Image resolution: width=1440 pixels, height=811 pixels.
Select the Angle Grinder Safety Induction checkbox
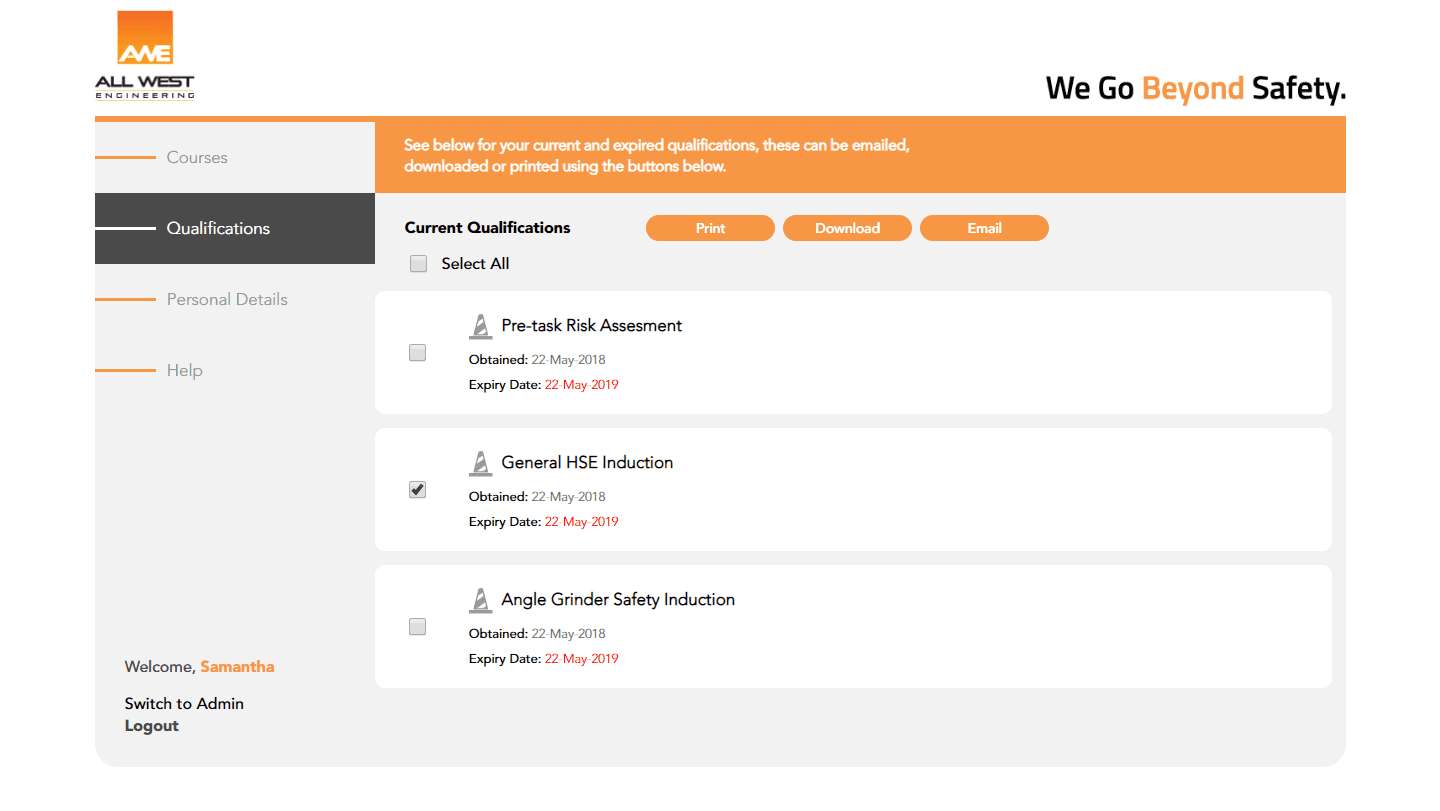pos(418,627)
